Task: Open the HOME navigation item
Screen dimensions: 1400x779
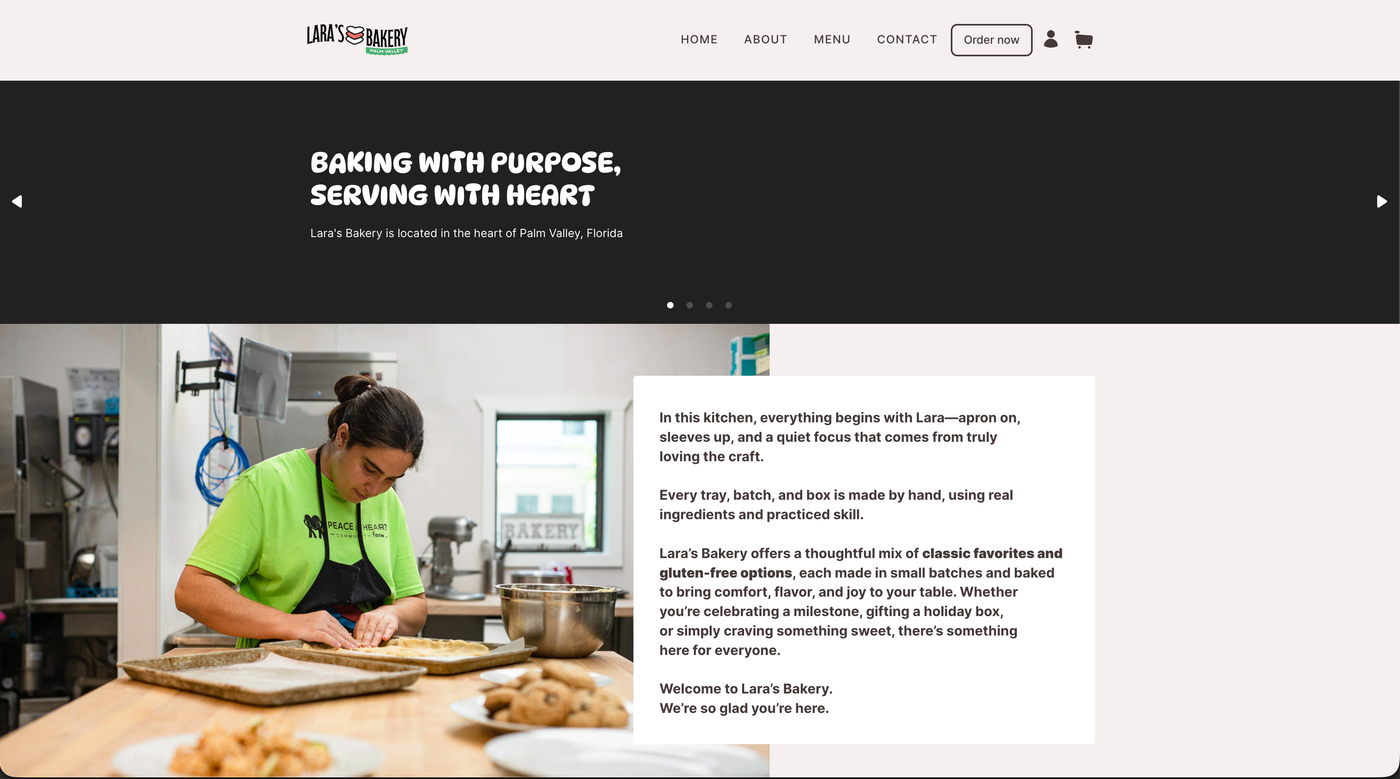Action: coord(699,40)
